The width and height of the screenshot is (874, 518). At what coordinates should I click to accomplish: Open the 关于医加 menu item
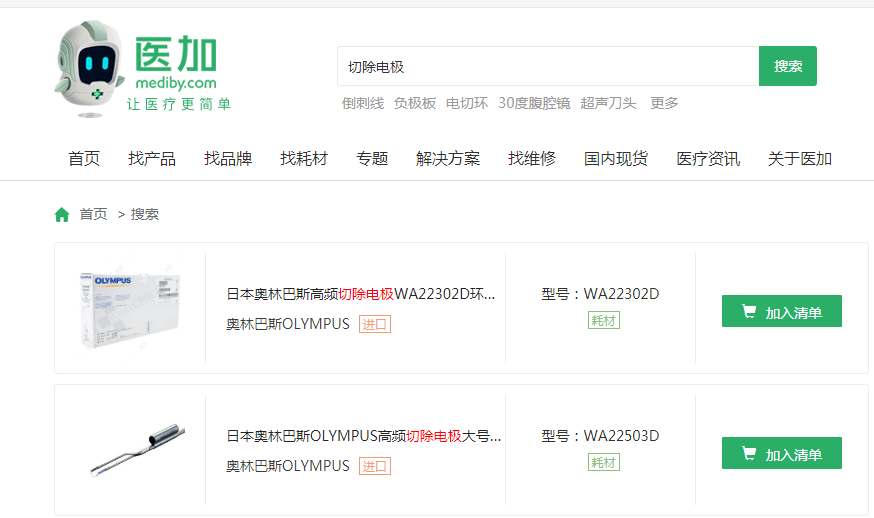click(799, 159)
